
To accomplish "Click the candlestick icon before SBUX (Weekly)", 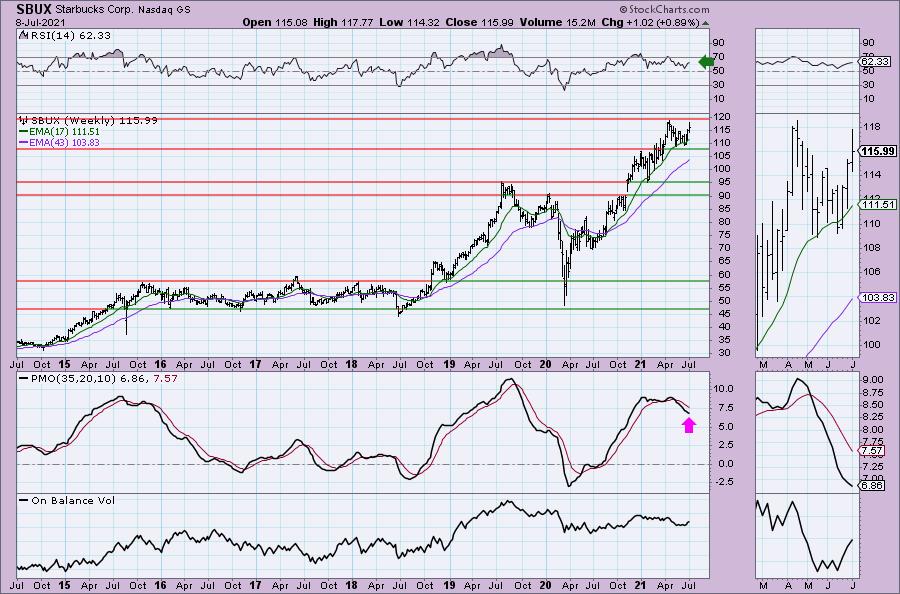I will click(x=24, y=121).
